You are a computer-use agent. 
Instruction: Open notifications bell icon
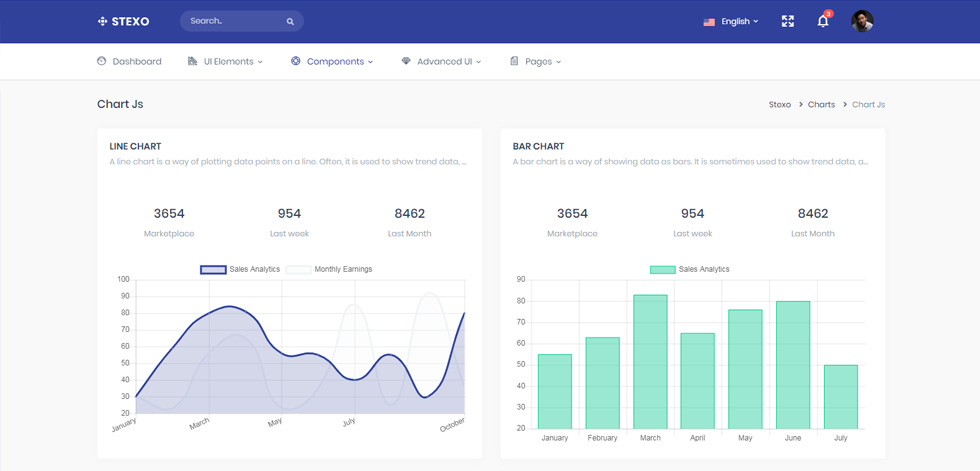[x=823, y=21]
